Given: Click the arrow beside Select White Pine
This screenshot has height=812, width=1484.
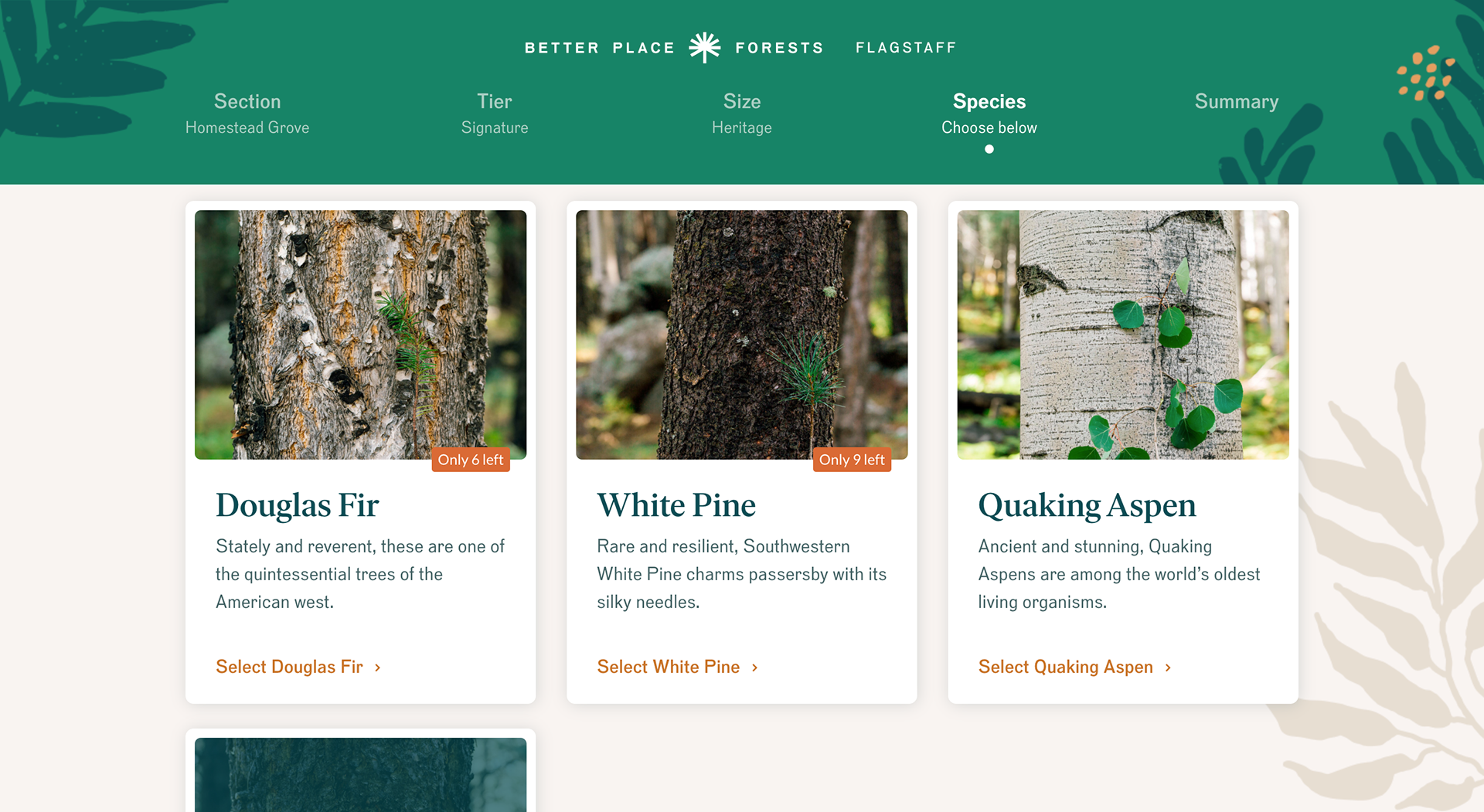Looking at the screenshot, I should click(x=754, y=668).
